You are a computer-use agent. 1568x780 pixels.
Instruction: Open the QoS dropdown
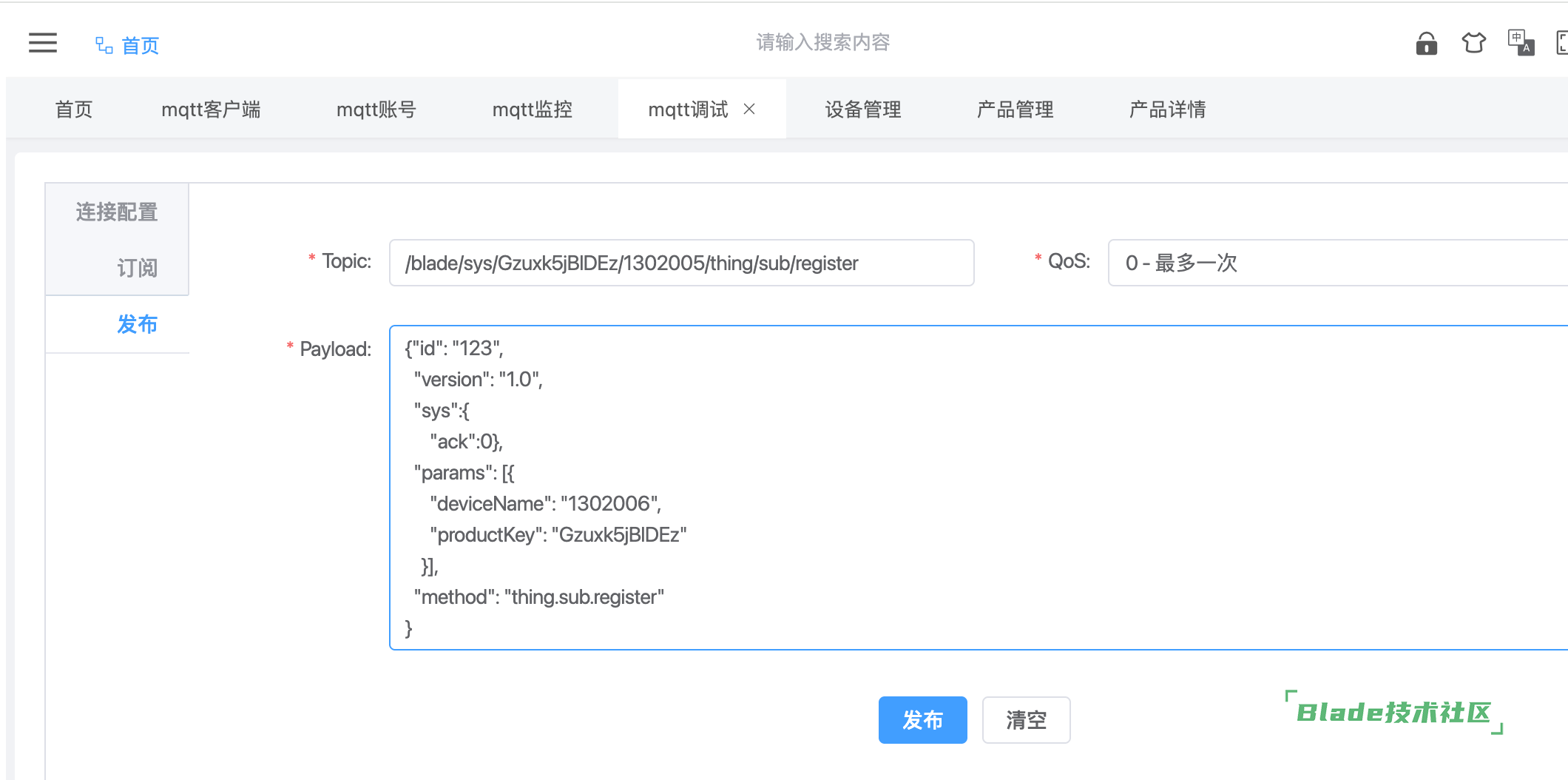point(1337,263)
